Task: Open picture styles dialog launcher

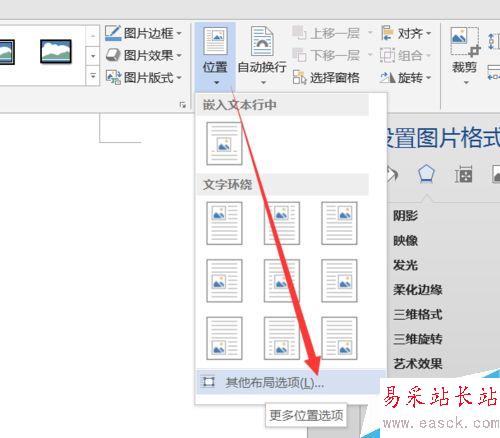Action: (x=183, y=104)
